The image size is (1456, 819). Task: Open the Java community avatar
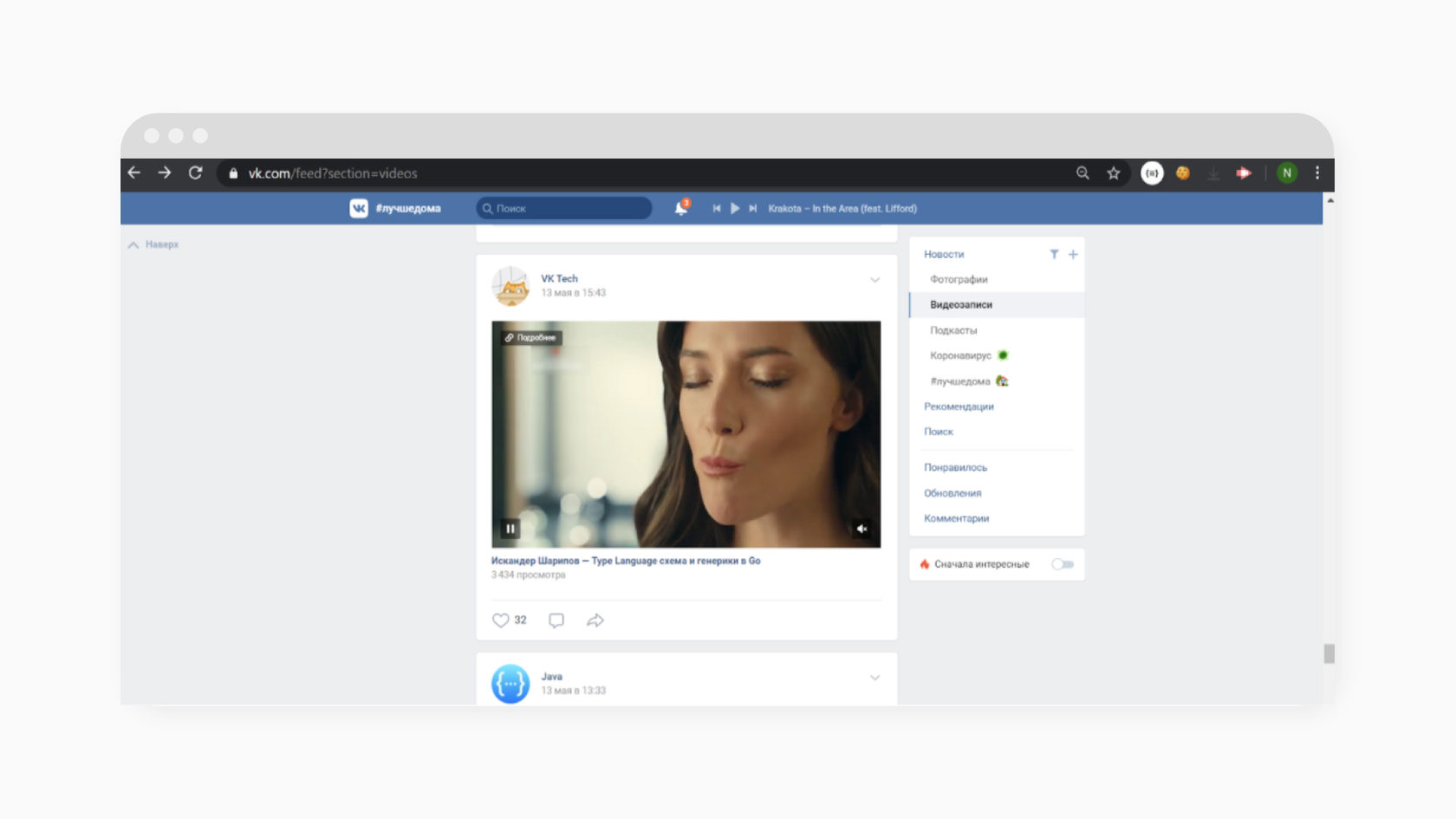(510, 684)
